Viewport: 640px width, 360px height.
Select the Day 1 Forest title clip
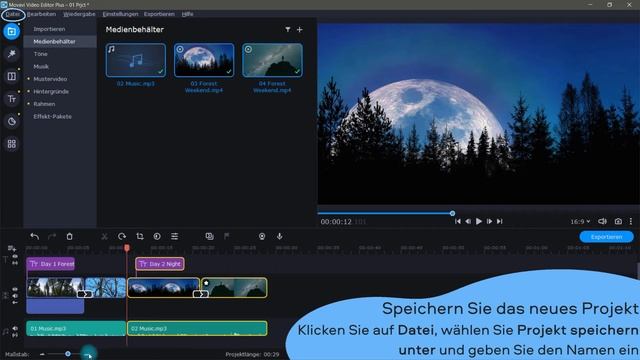[51, 264]
